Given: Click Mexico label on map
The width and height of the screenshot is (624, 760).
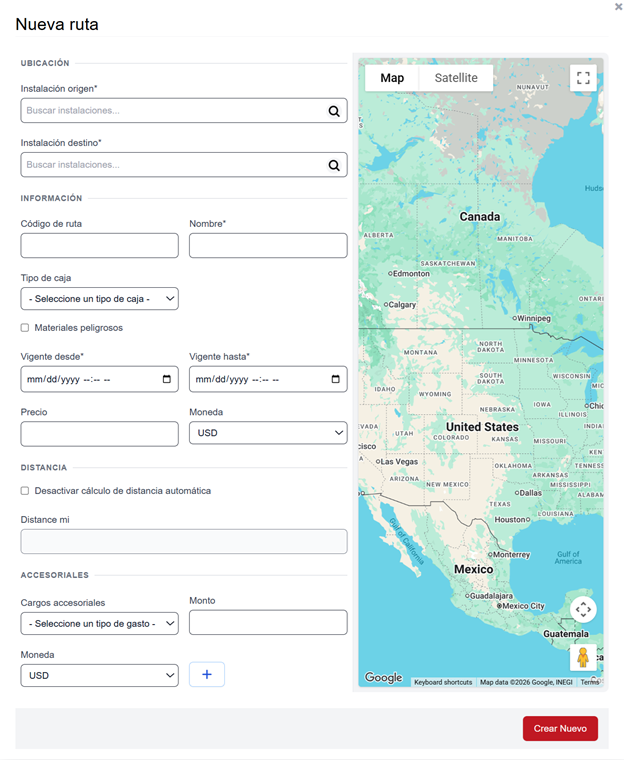Looking at the screenshot, I should (474, 569).
